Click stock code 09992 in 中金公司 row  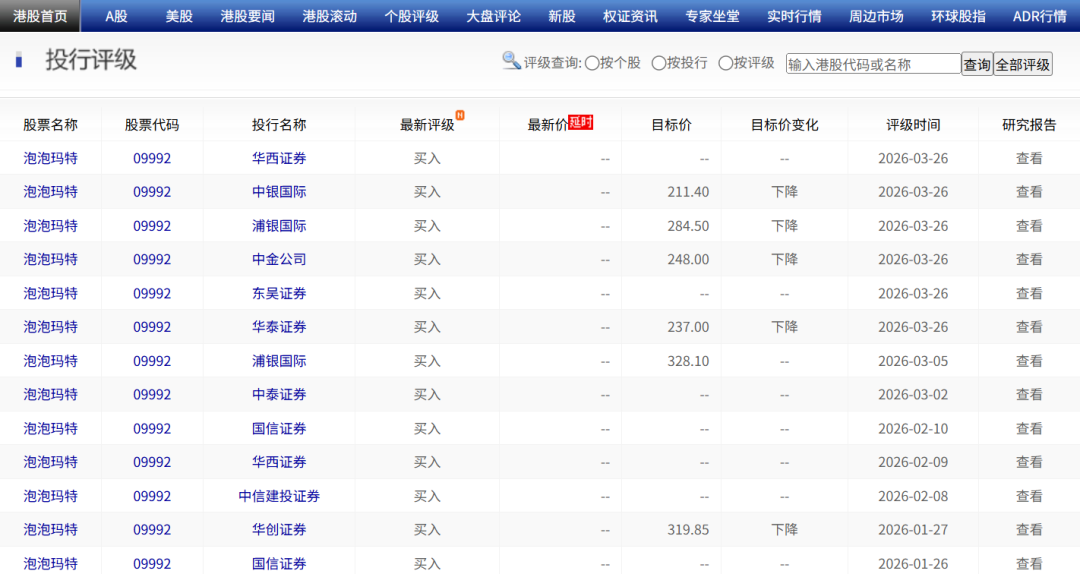click(x=152, y=259)
